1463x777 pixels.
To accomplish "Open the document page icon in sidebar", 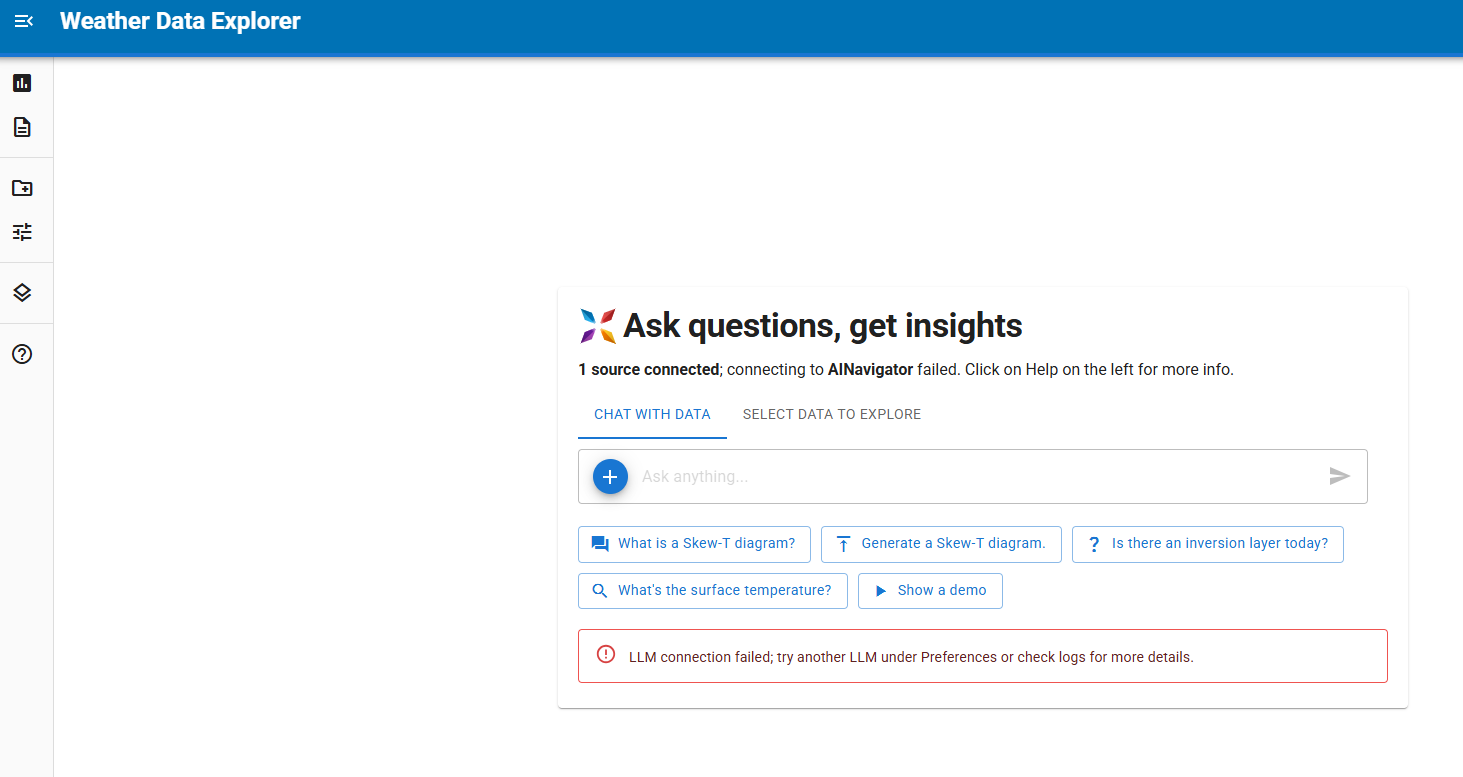I will coord(22,127).
